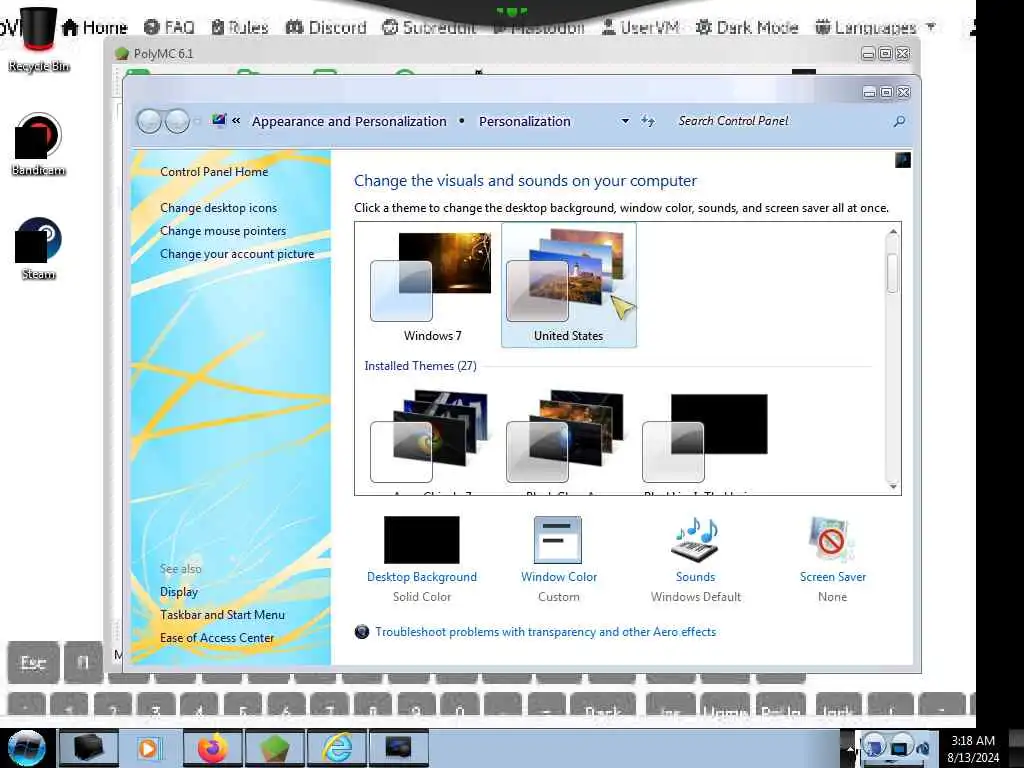The image size is (1024, 768).
Task: Click the Desktop Background link text
Action: tap(422, 577)
